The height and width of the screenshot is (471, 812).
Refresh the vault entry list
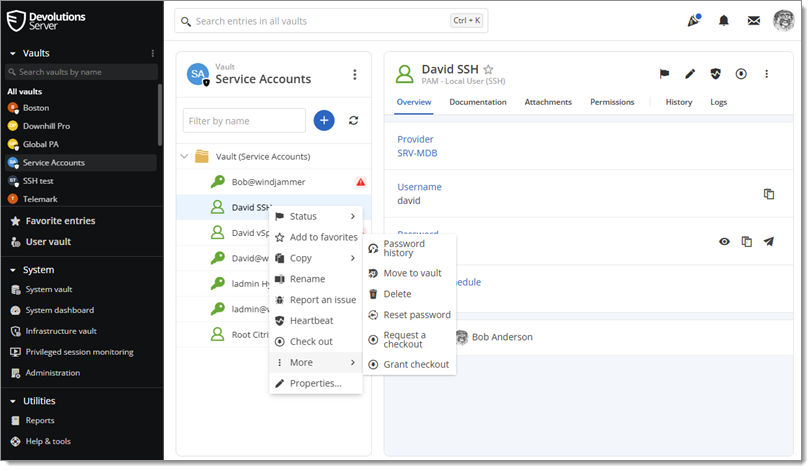point(353,120)
